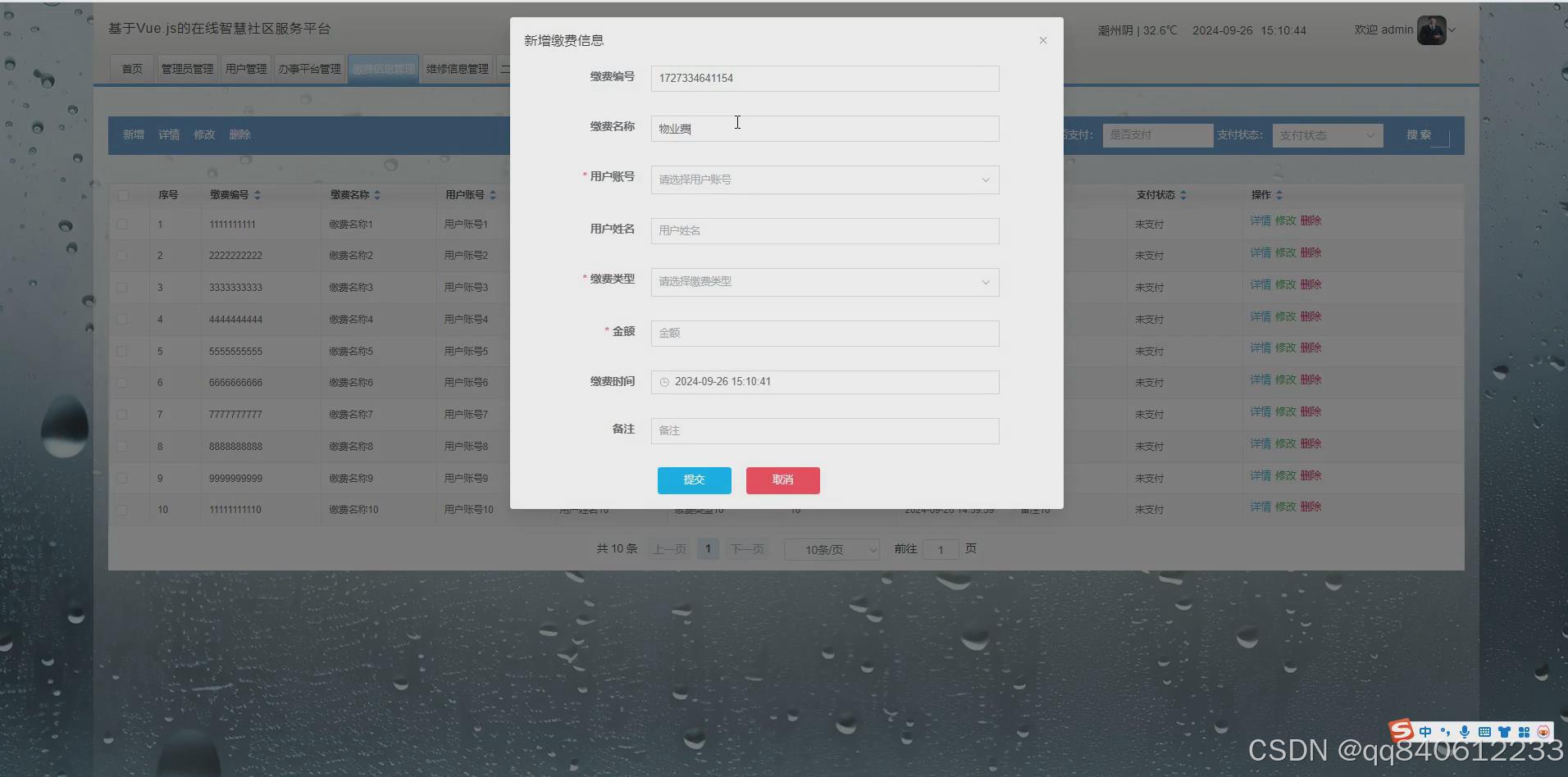
Task: Click the 搜索 button in the filter bar
Action: click(x=1419, y=135)
